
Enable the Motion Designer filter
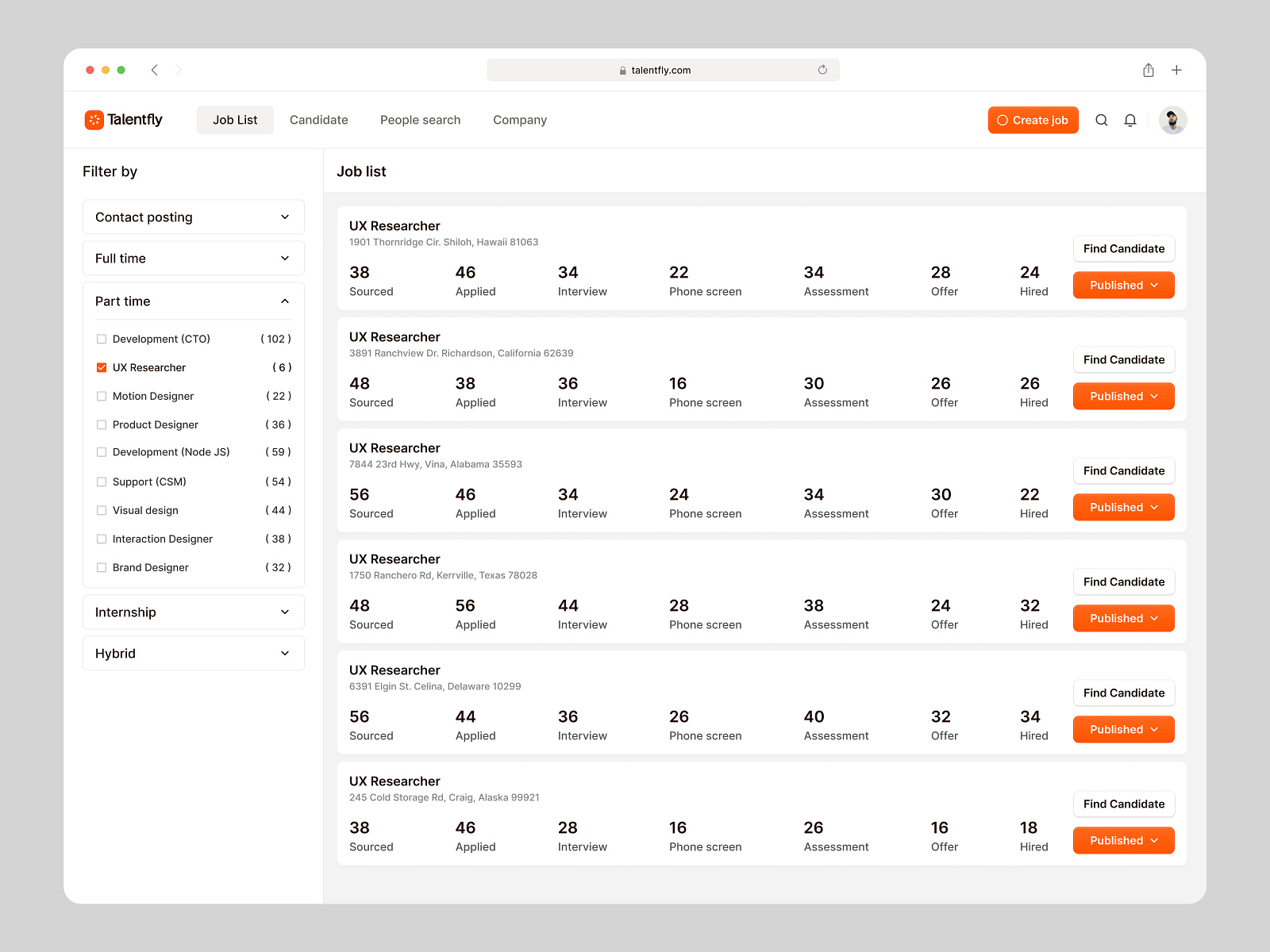coord(102,396)
